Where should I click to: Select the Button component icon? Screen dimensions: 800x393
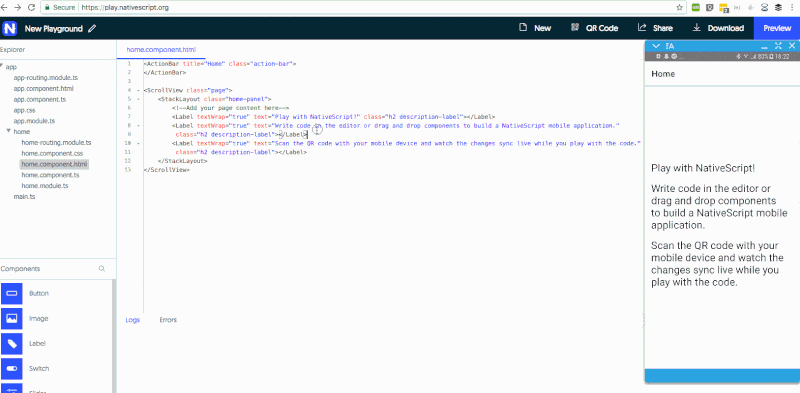point(11,293)
